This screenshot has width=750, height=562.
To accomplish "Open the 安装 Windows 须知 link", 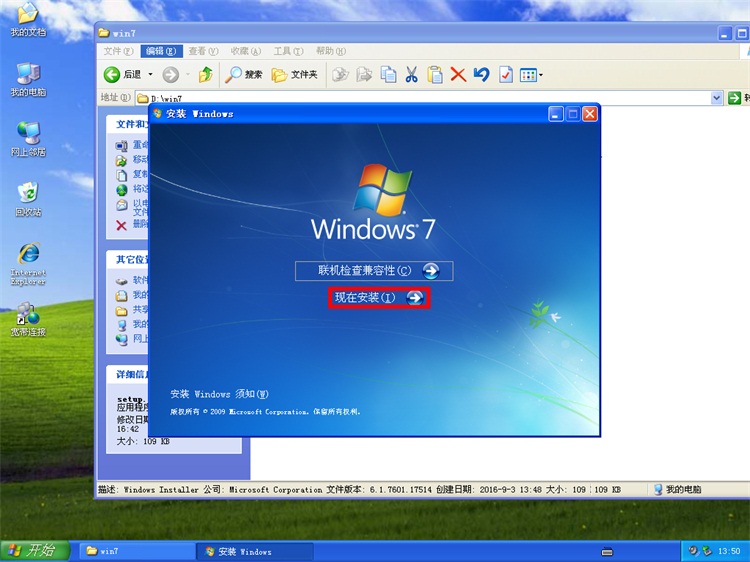I will pos(219,394).
